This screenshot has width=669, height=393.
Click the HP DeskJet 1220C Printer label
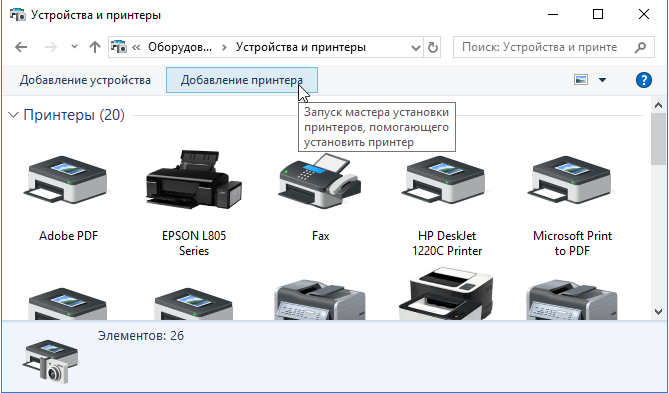[x=447, y=243]
